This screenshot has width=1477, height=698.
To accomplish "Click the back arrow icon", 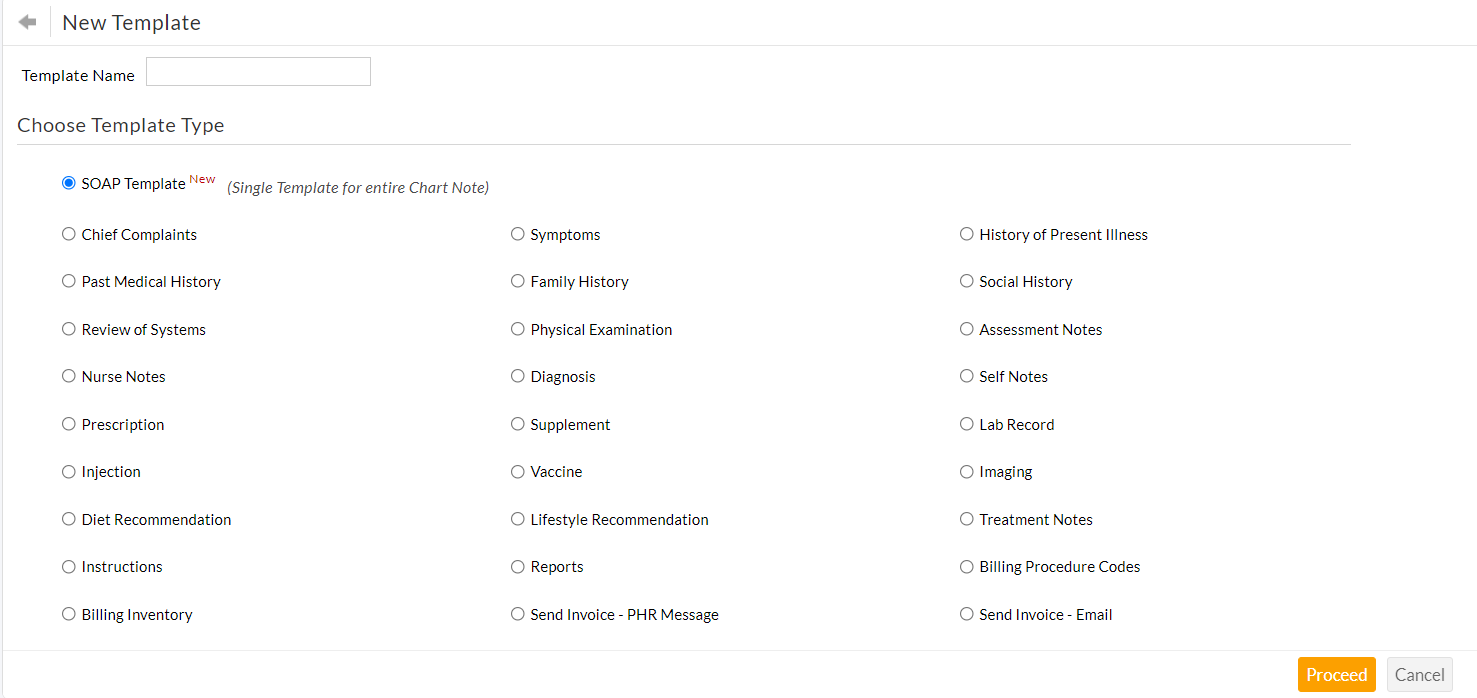I will (26, 20).
